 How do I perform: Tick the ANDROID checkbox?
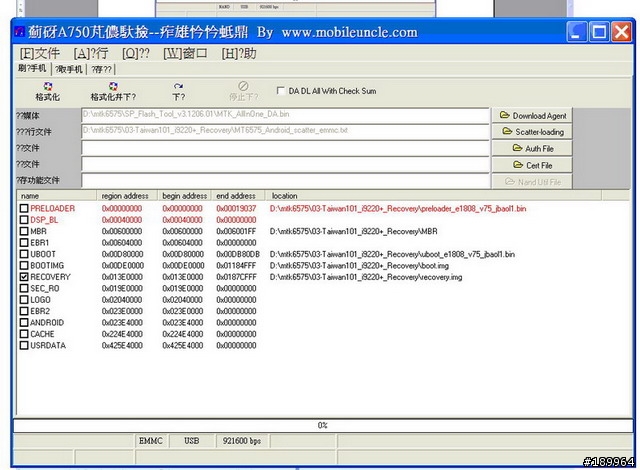[24, 323]
